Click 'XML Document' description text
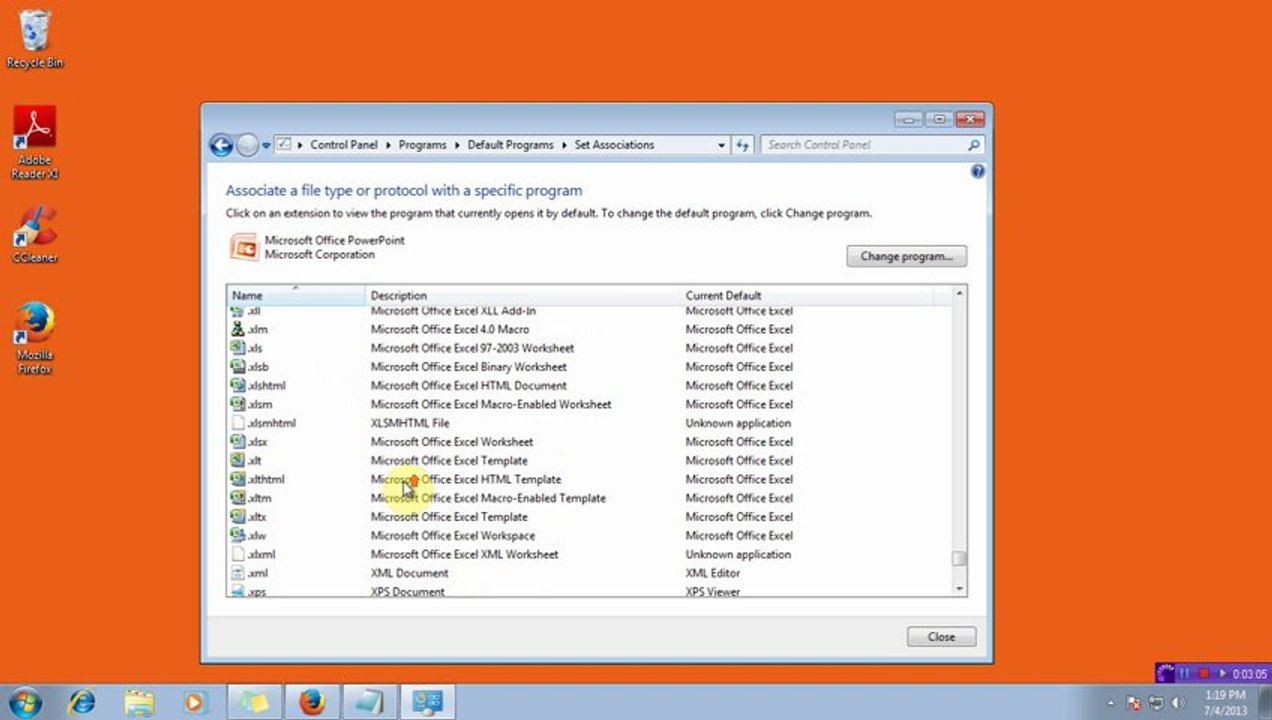 [x=409, y=573]
